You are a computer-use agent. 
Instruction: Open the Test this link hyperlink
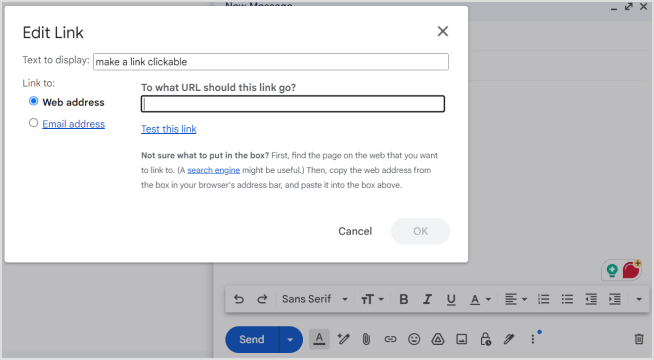tap(169, 129)
